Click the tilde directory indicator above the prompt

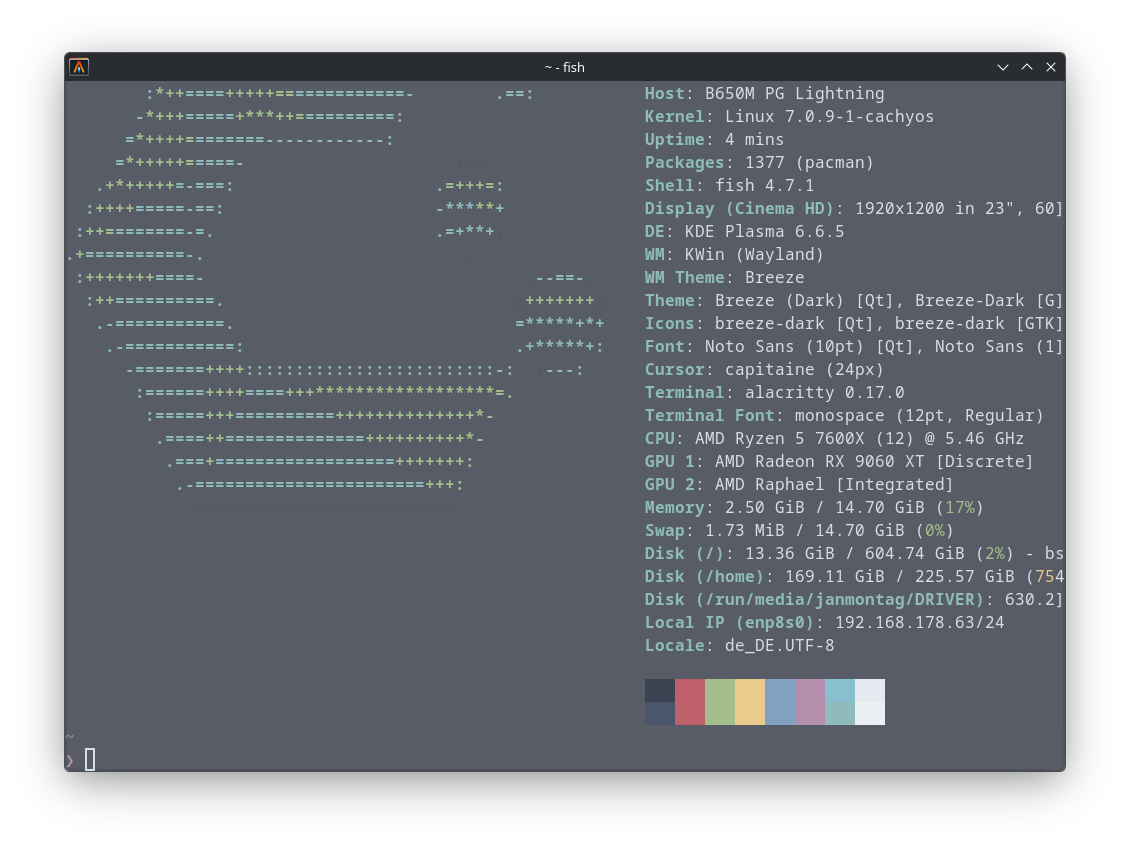point(70,737)
